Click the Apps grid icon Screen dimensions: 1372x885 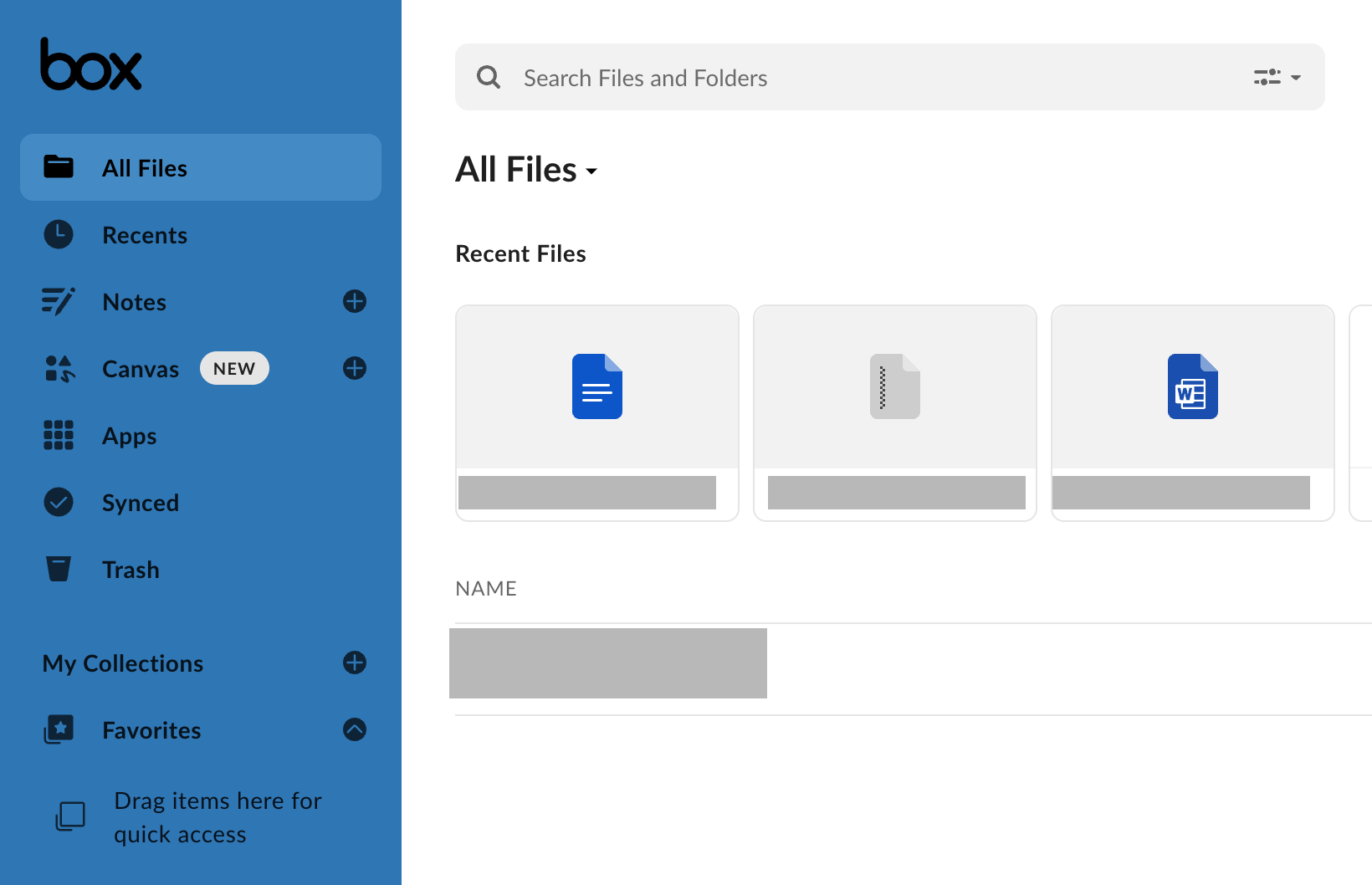pyautogui.click(x=59, y=435)
